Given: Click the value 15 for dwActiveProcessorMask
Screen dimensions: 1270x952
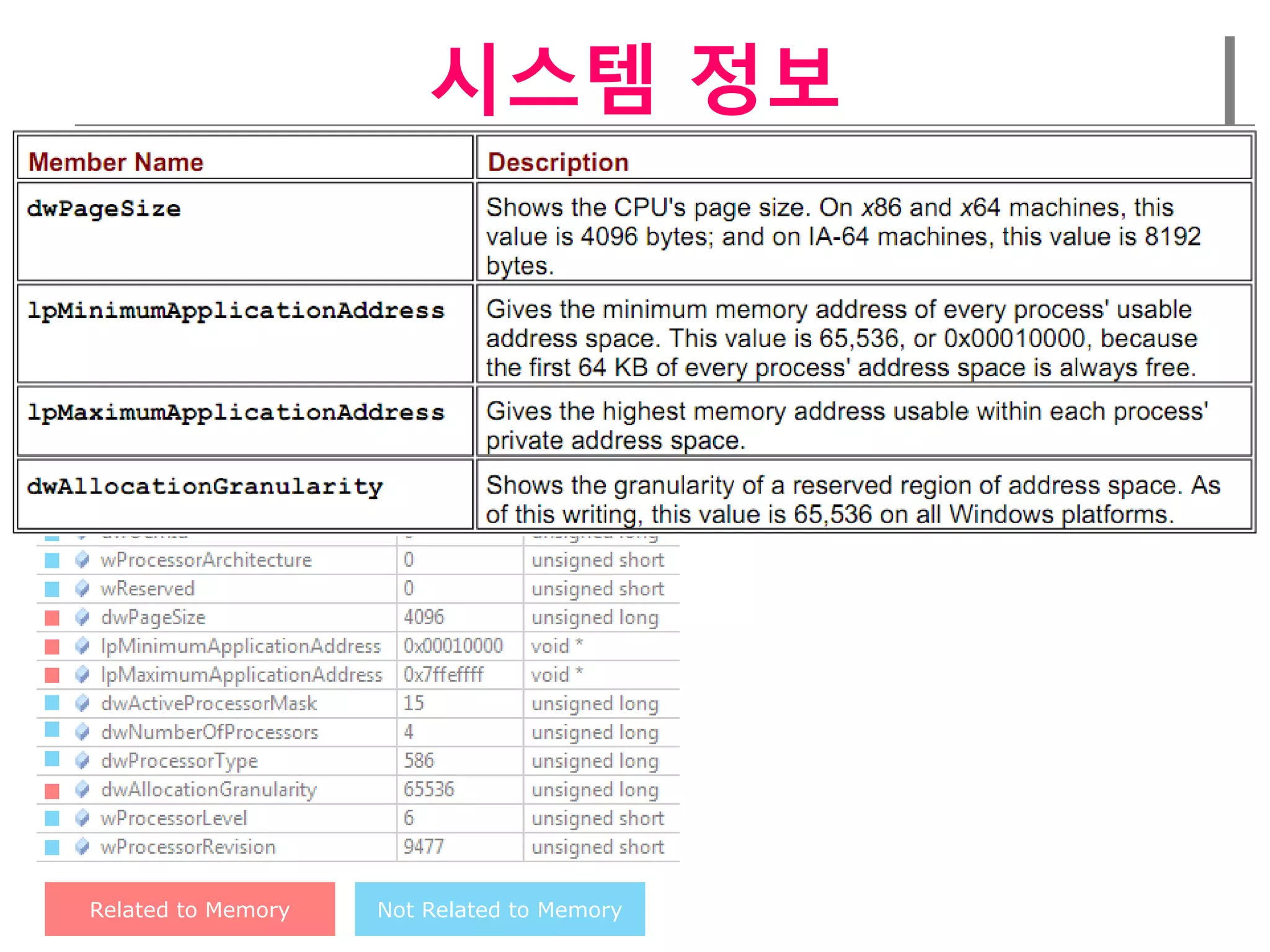Looking at the screenshot, I should pyautogui.click(x=414, y=703).
